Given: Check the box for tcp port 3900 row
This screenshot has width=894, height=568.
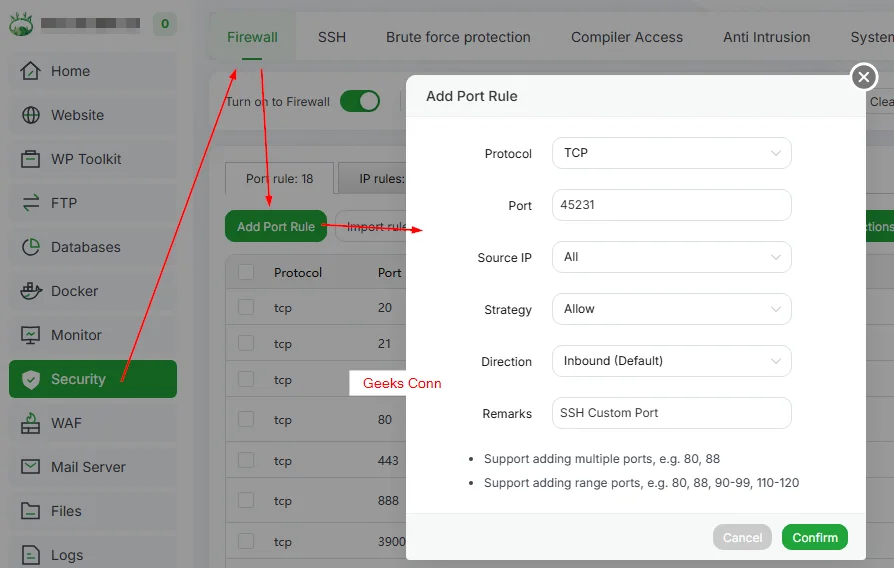Looking at the screenshot, I should click(246, 541).
